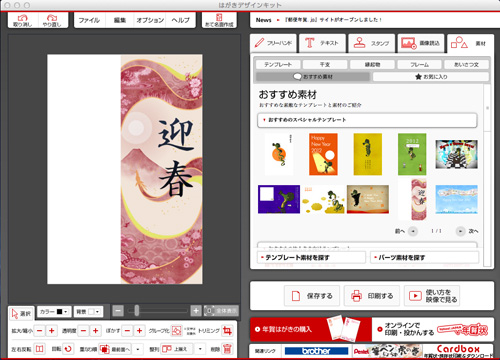Go to next page with 次へ arrow
Viewport: 500px width, 360px height.
coord(460,231)
